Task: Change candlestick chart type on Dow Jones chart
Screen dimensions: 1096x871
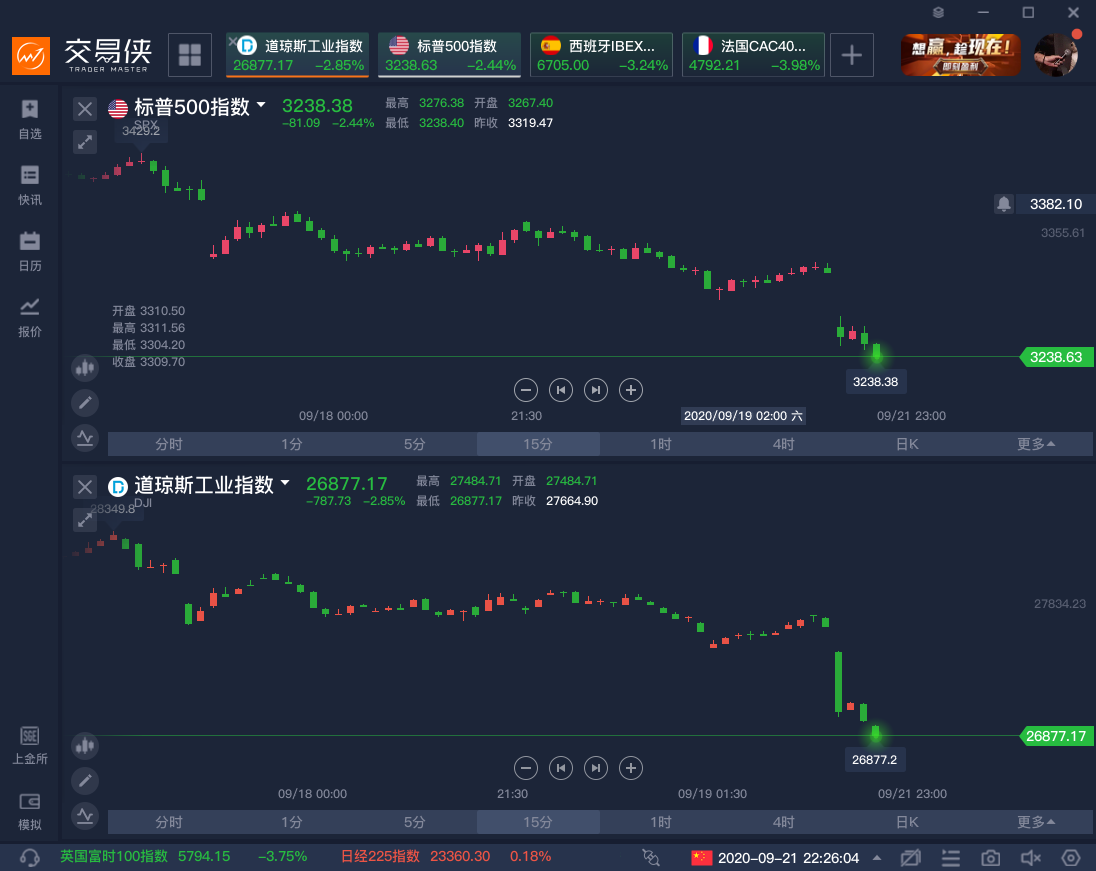Action: coord(85,745)
